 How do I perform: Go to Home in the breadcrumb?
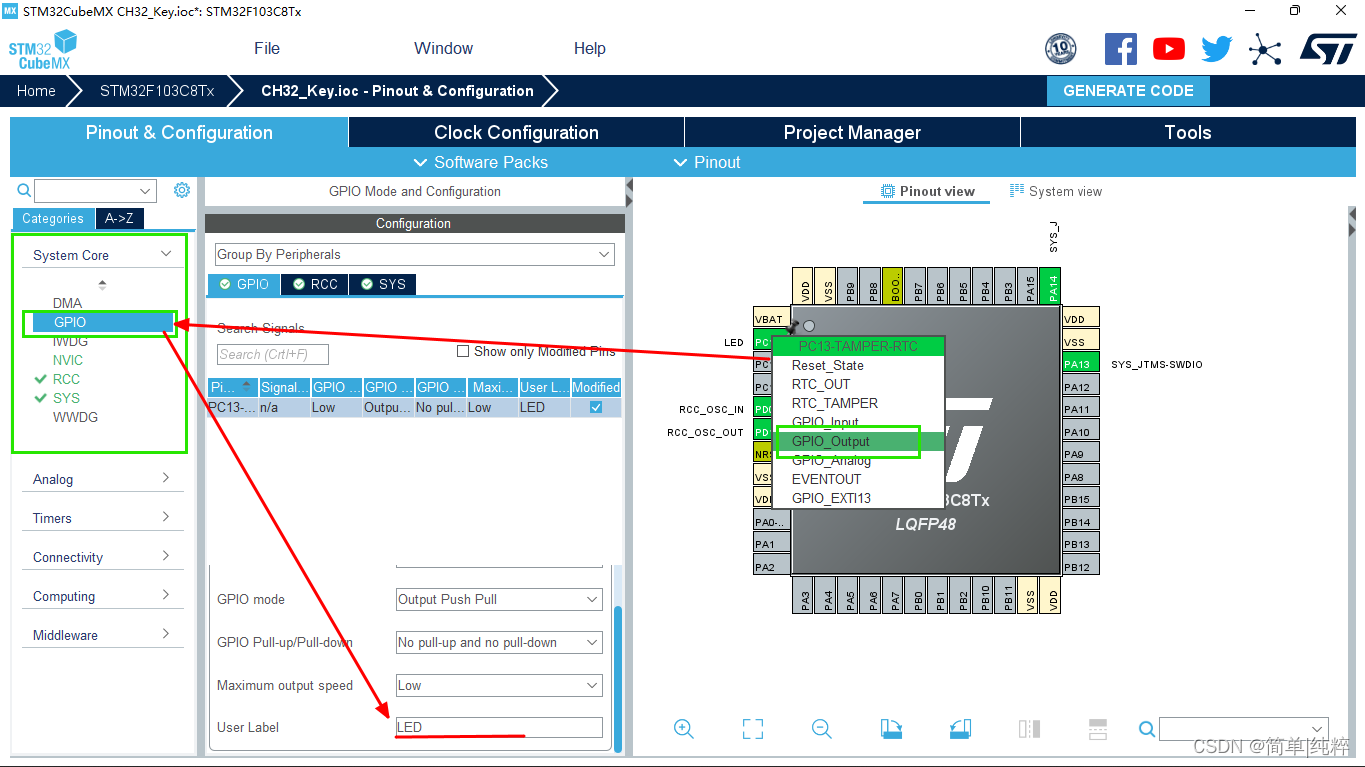[36, 90]
